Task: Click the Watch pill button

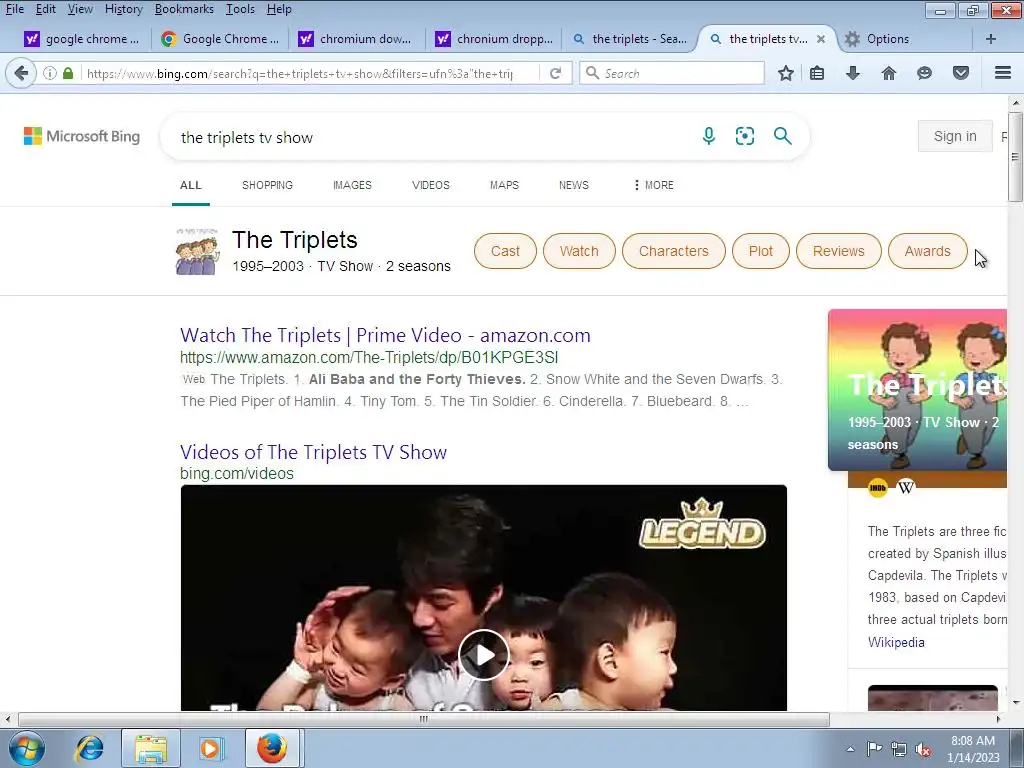Action: (x=579, y=251)
